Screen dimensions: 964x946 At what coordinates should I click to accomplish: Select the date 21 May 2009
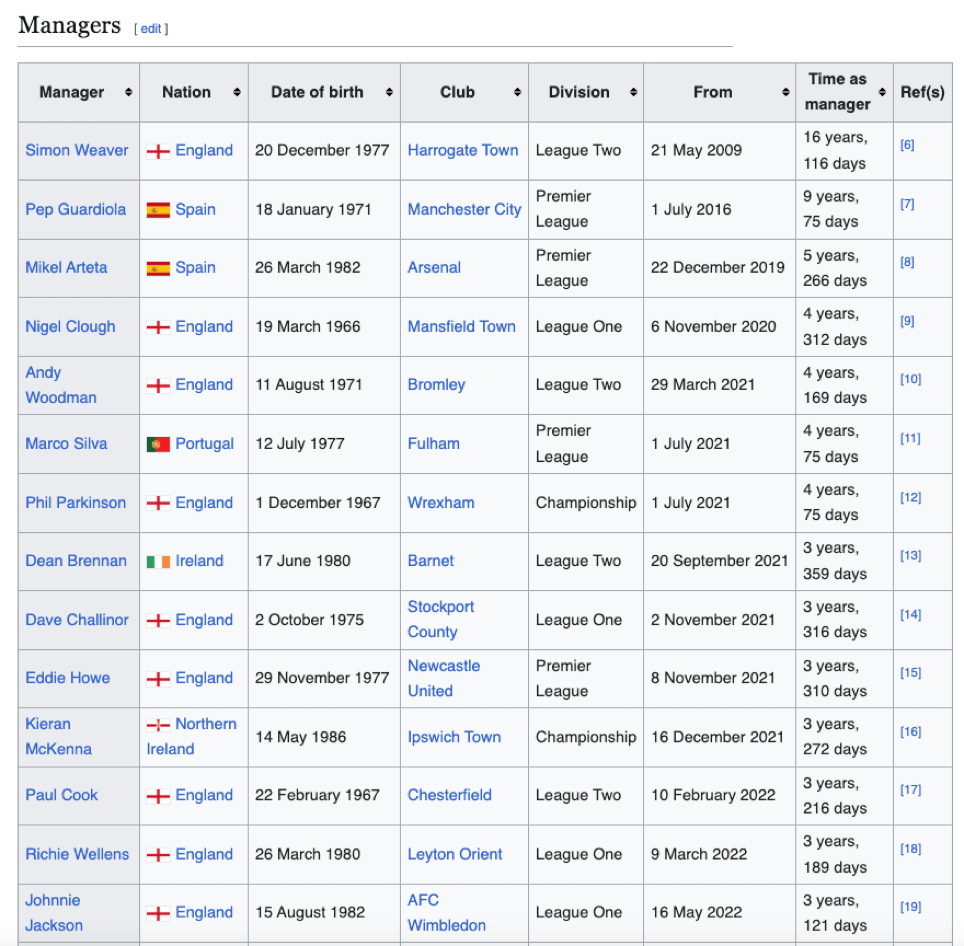pyautogui.click(x=697, y=151)
